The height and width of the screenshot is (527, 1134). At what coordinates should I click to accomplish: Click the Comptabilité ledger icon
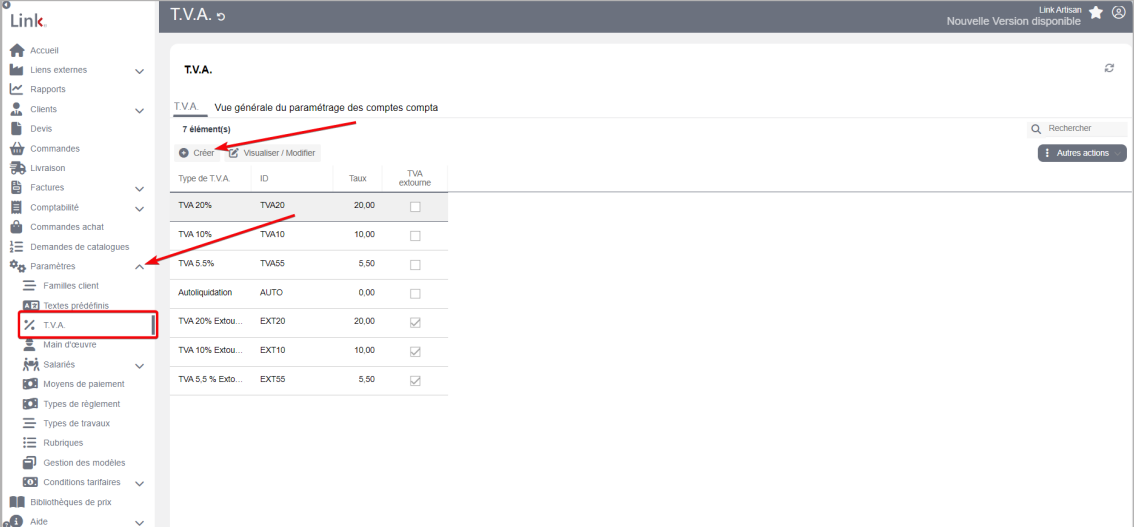click(x=17, y=207)
